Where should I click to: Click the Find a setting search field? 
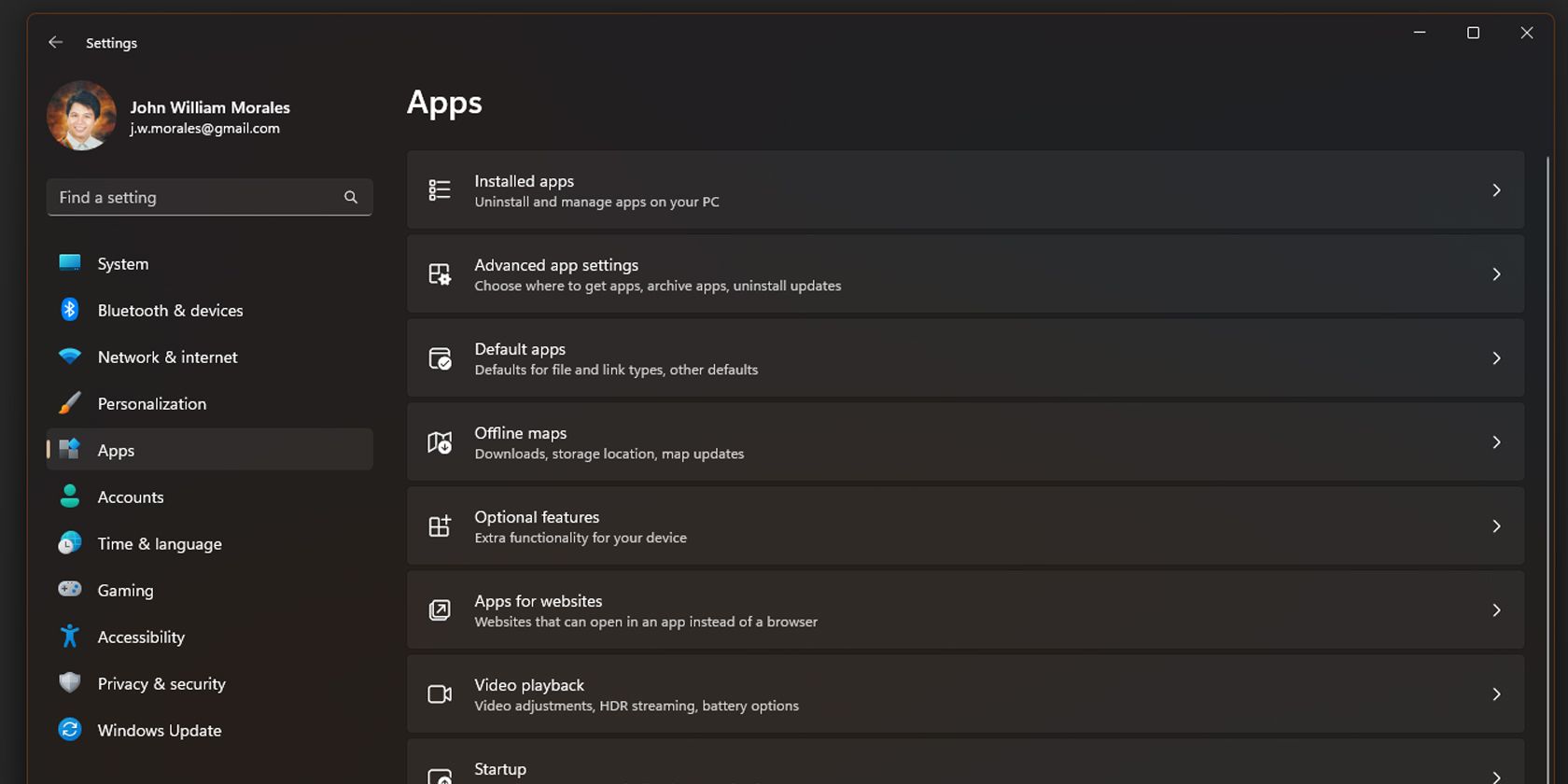[187, 197]
